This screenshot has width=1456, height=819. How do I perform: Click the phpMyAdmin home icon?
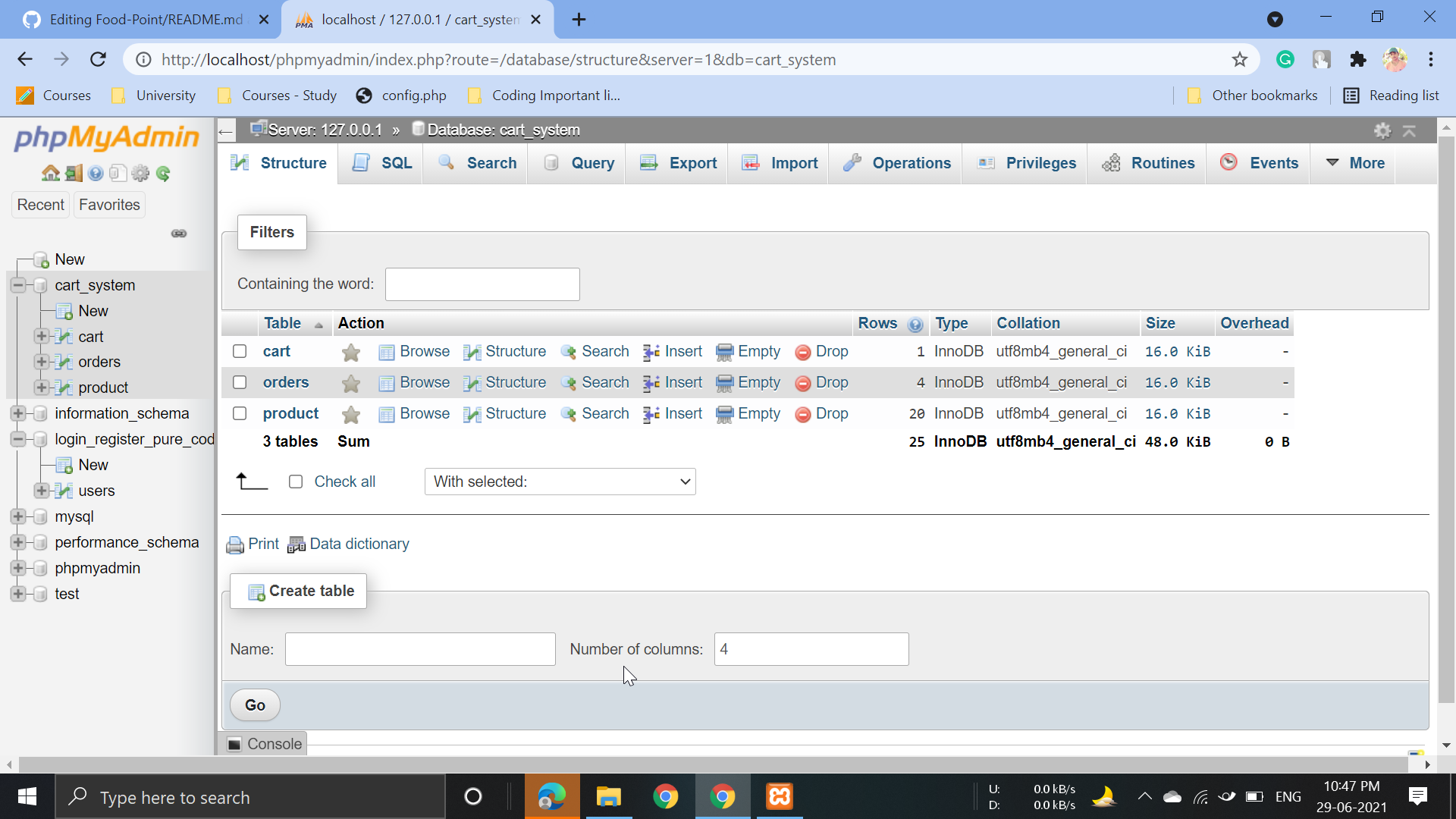click(50, 174)
